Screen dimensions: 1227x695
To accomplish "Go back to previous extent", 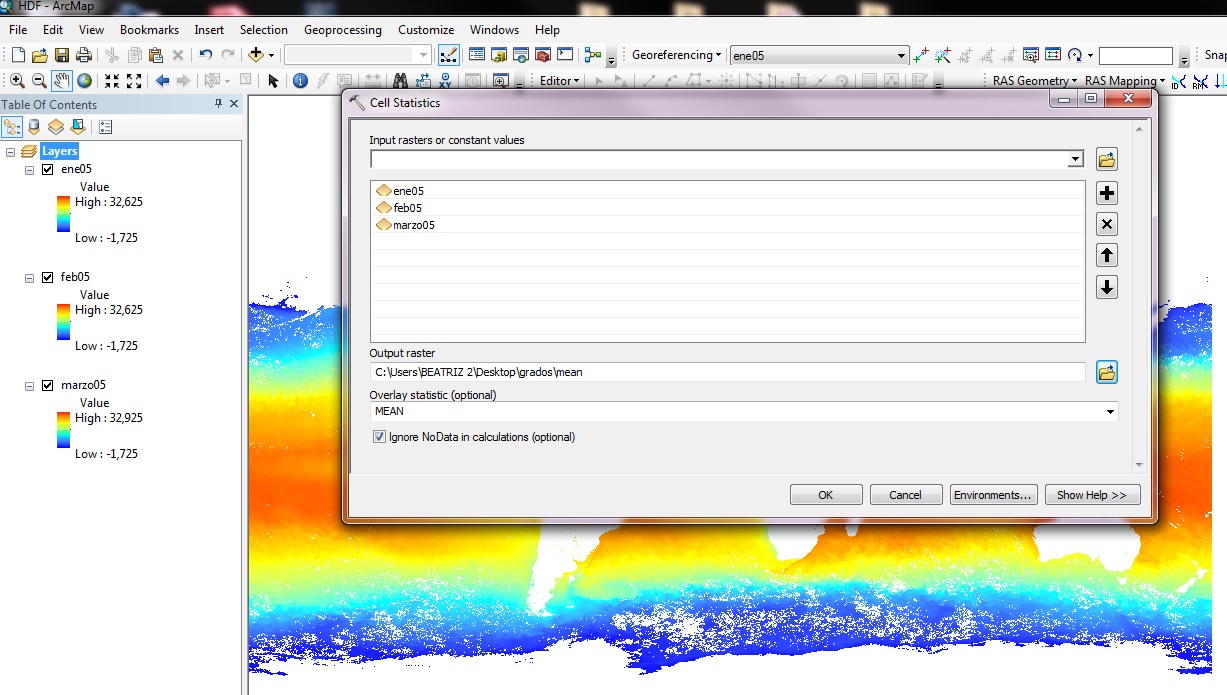I will click(162, 81).
